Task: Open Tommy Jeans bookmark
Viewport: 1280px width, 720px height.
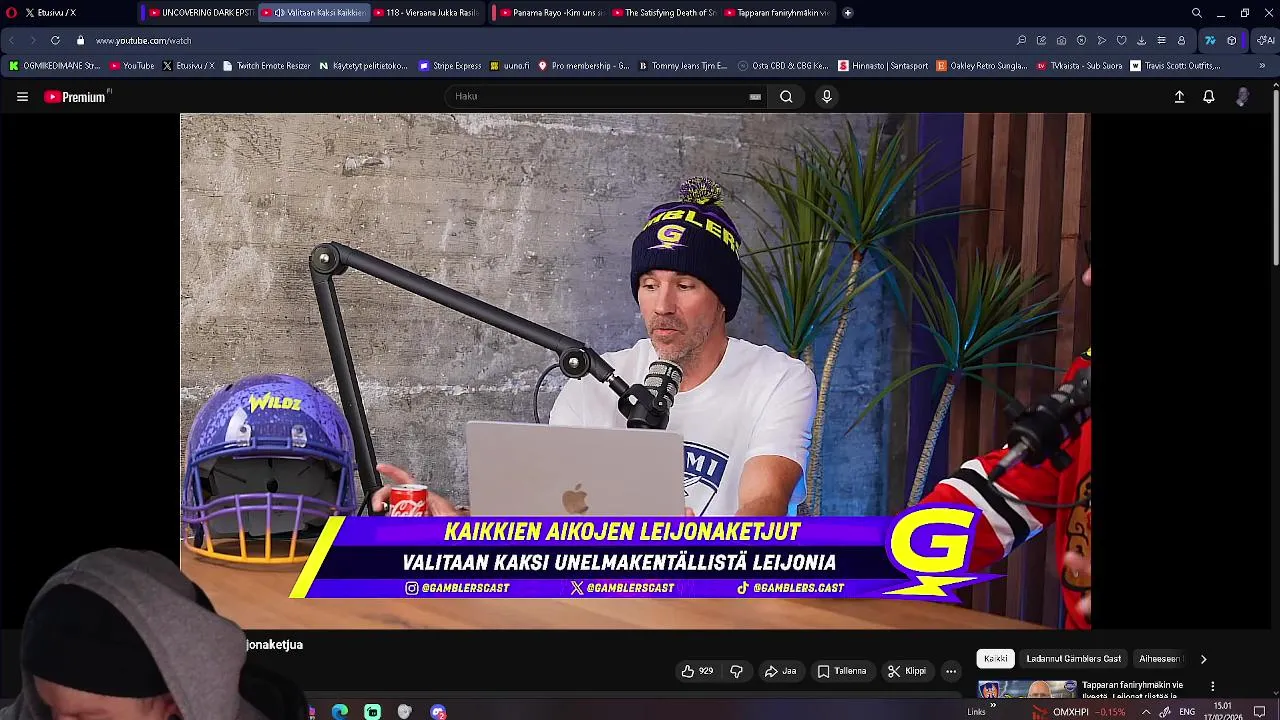Action: tap(683, 66)
